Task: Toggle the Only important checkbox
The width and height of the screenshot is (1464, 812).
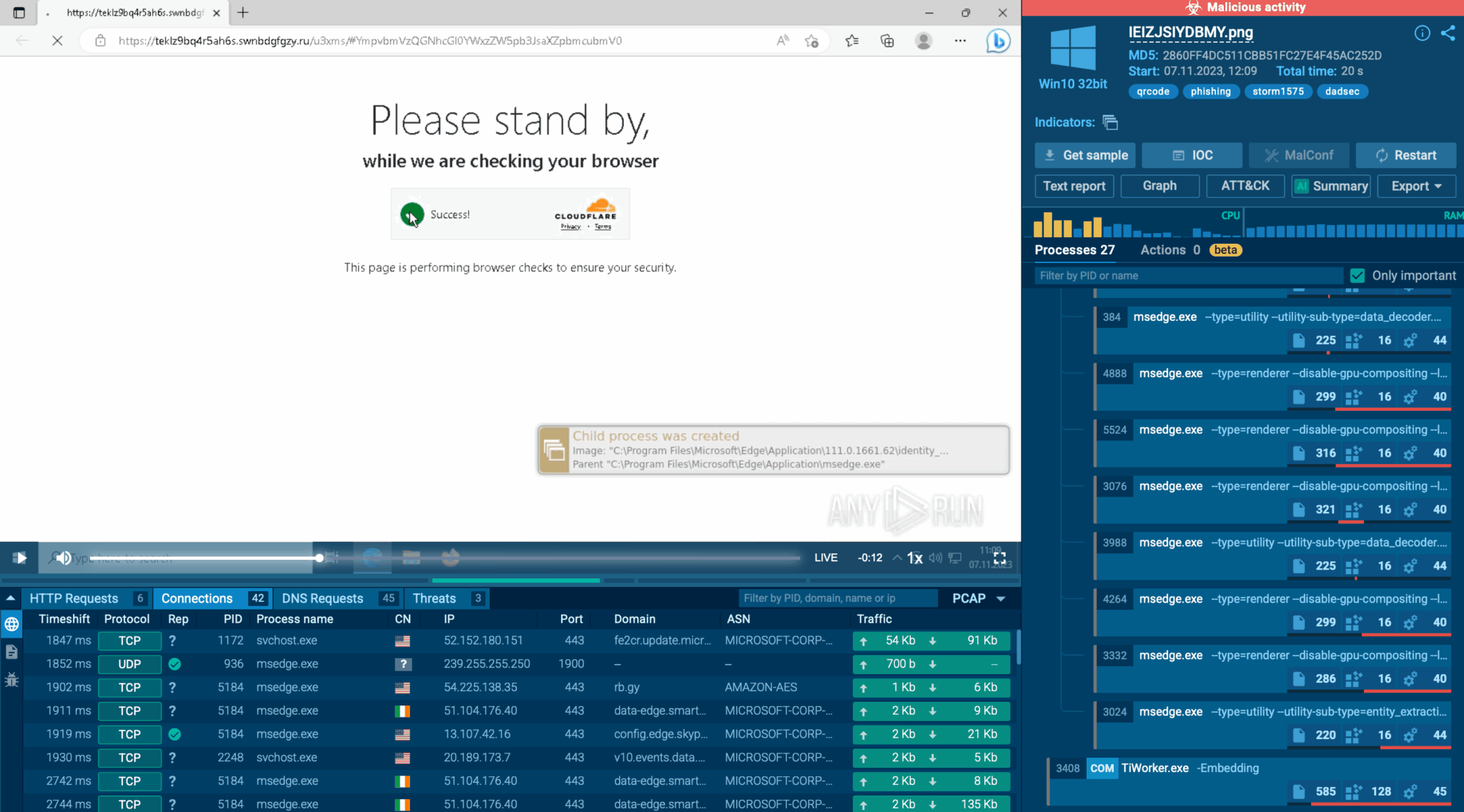Action: click(1357, 275)
